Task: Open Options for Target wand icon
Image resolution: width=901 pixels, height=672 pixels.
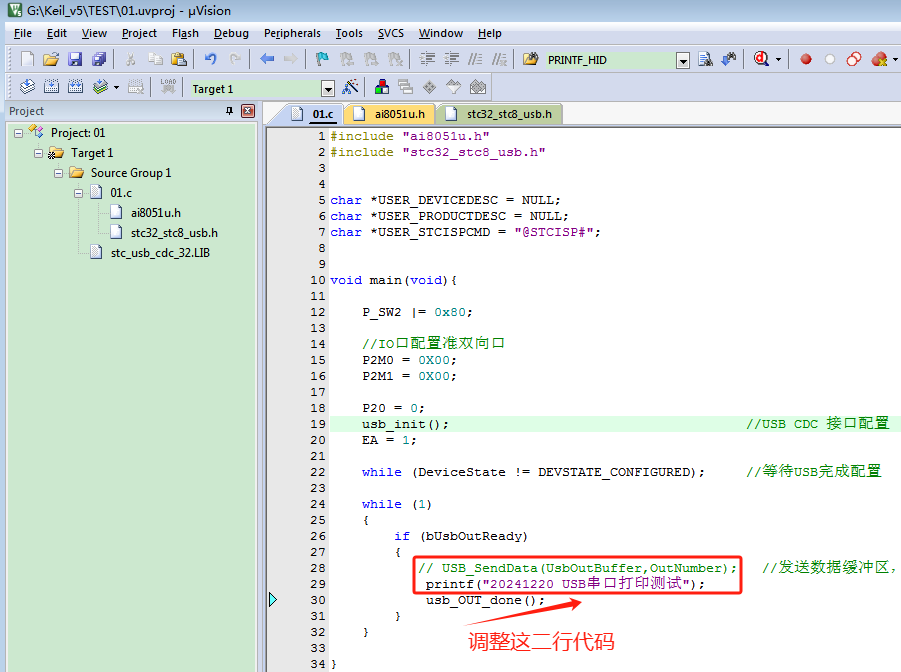Action: point(350,87)
